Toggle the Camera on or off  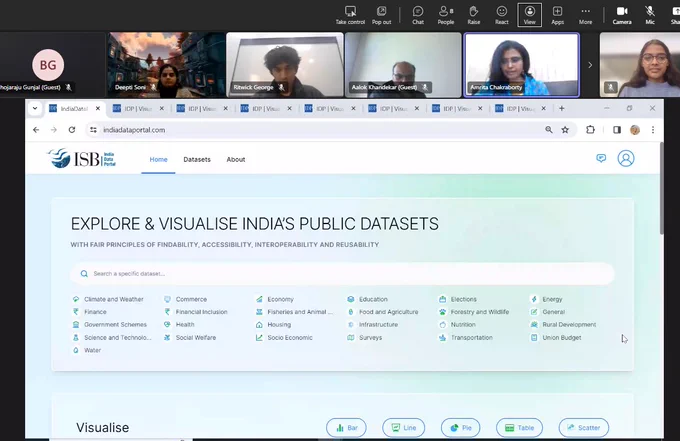pos(622,15)
